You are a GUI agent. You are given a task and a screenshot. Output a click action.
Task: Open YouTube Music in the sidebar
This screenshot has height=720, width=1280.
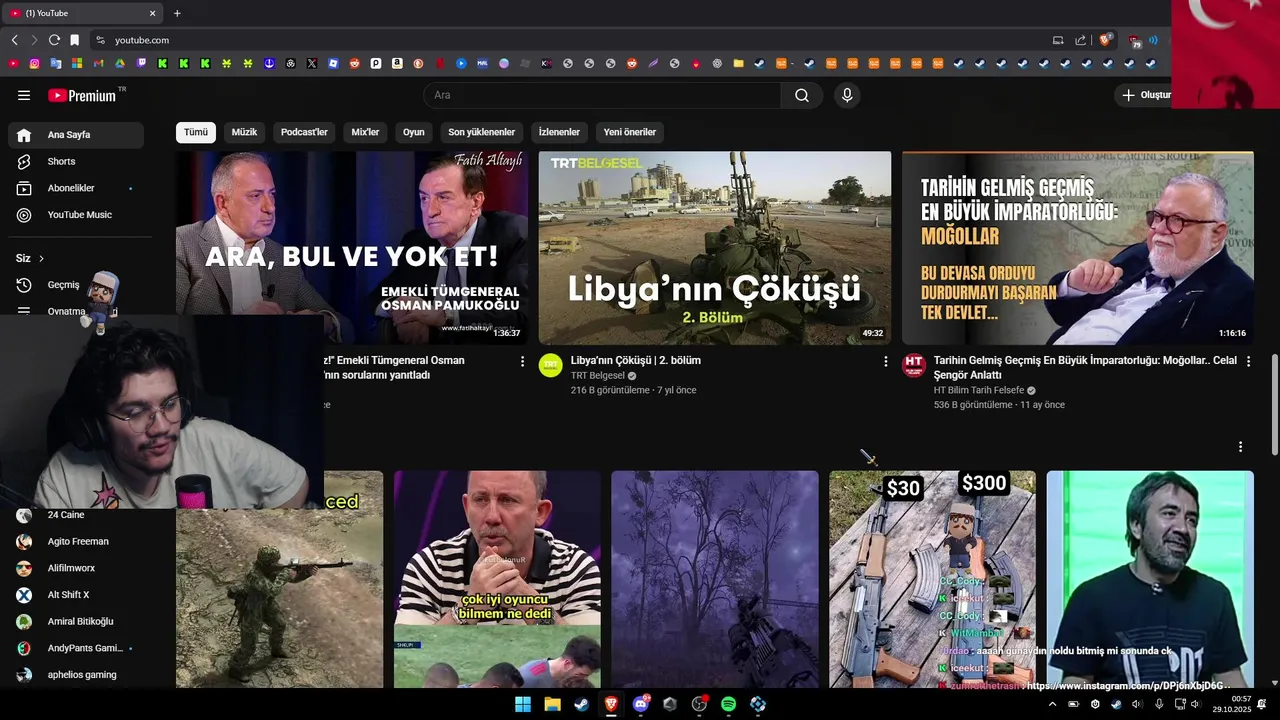(x=76, y=215)
